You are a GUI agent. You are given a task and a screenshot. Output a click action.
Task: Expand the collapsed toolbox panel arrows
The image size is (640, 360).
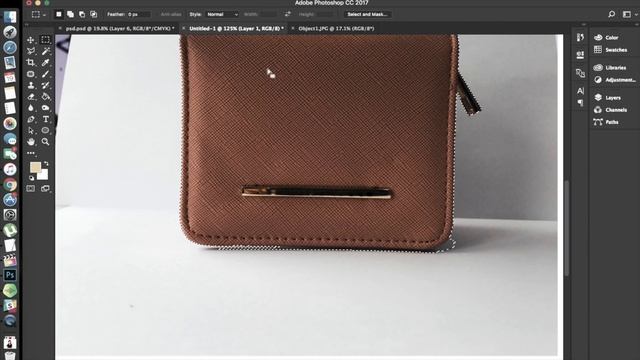pyautogui.click(x=27, y=25)
